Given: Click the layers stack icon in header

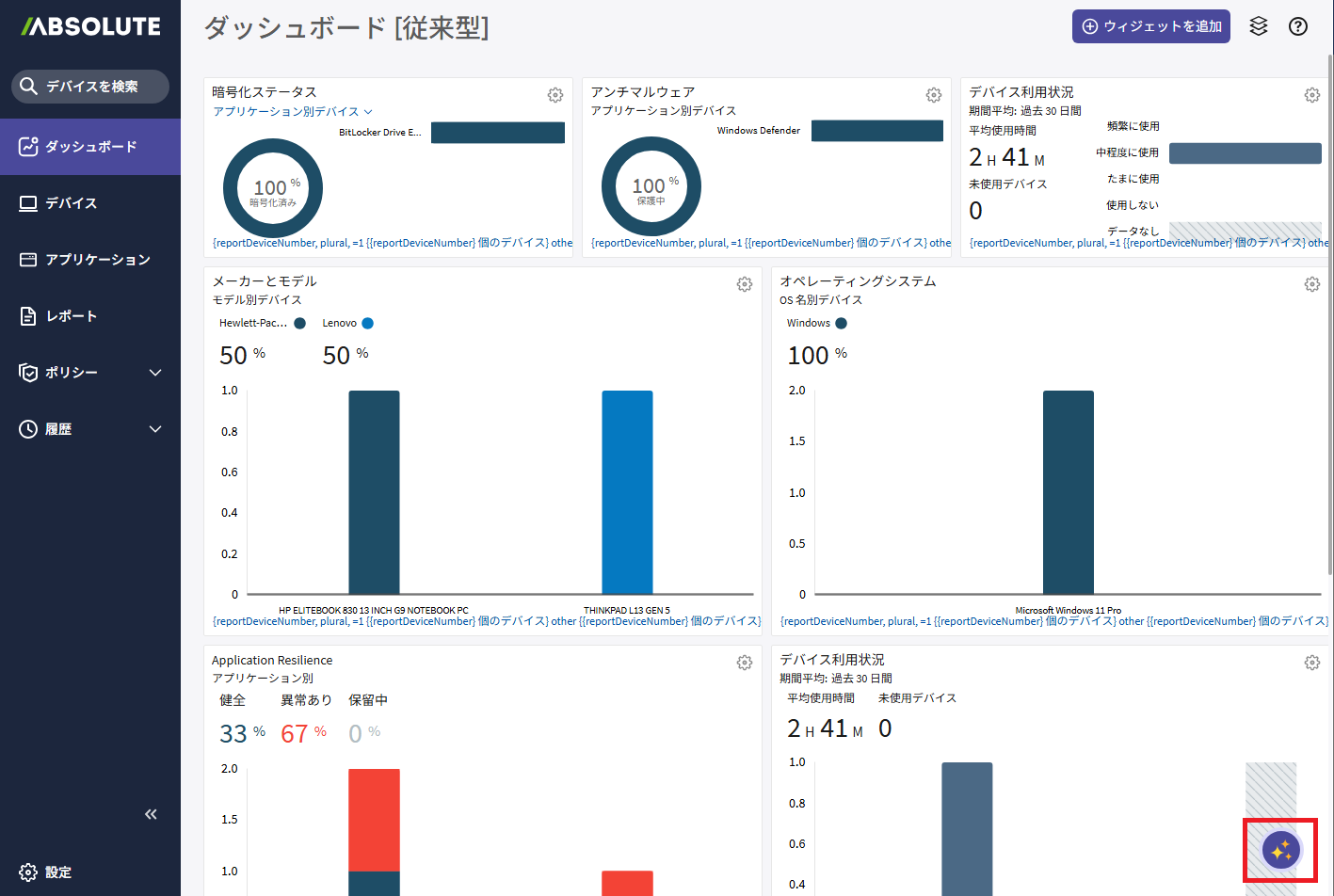Looking at the screenshot, I should (1259, 26).
